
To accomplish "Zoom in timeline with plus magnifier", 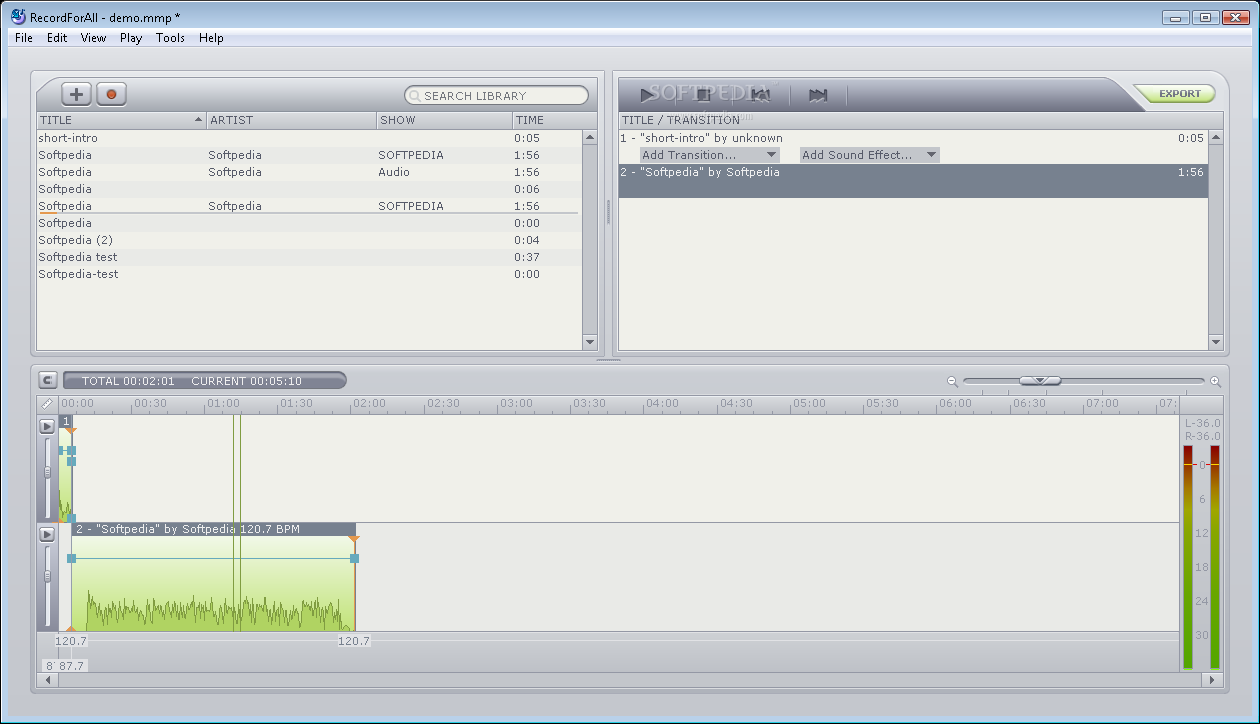I will (x=1216, y=381).
